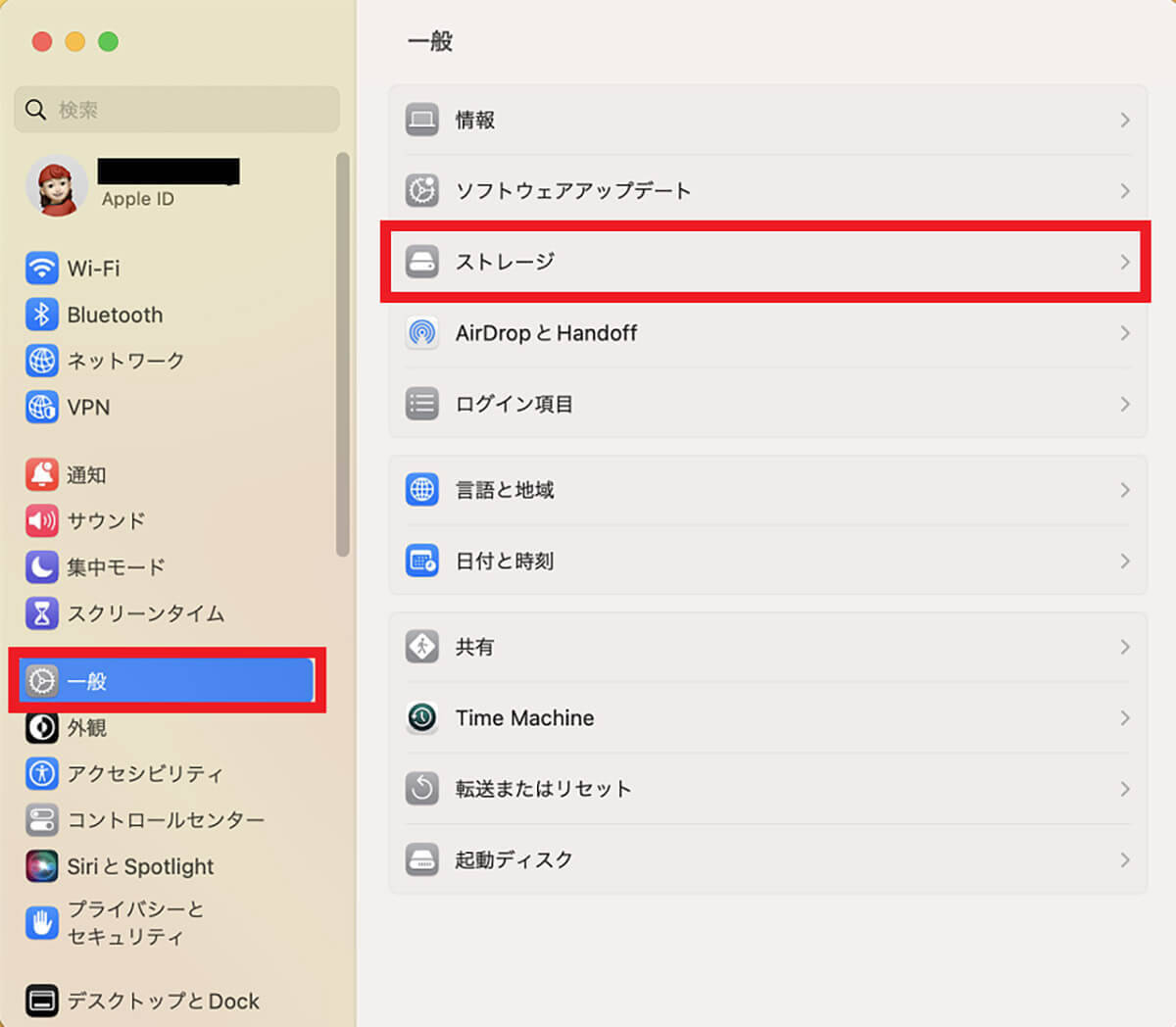This screenshot has width=1176, height=1027.
Task: Click the Wi-Fi icon in sidebar
Action: [x=41, y=268]
